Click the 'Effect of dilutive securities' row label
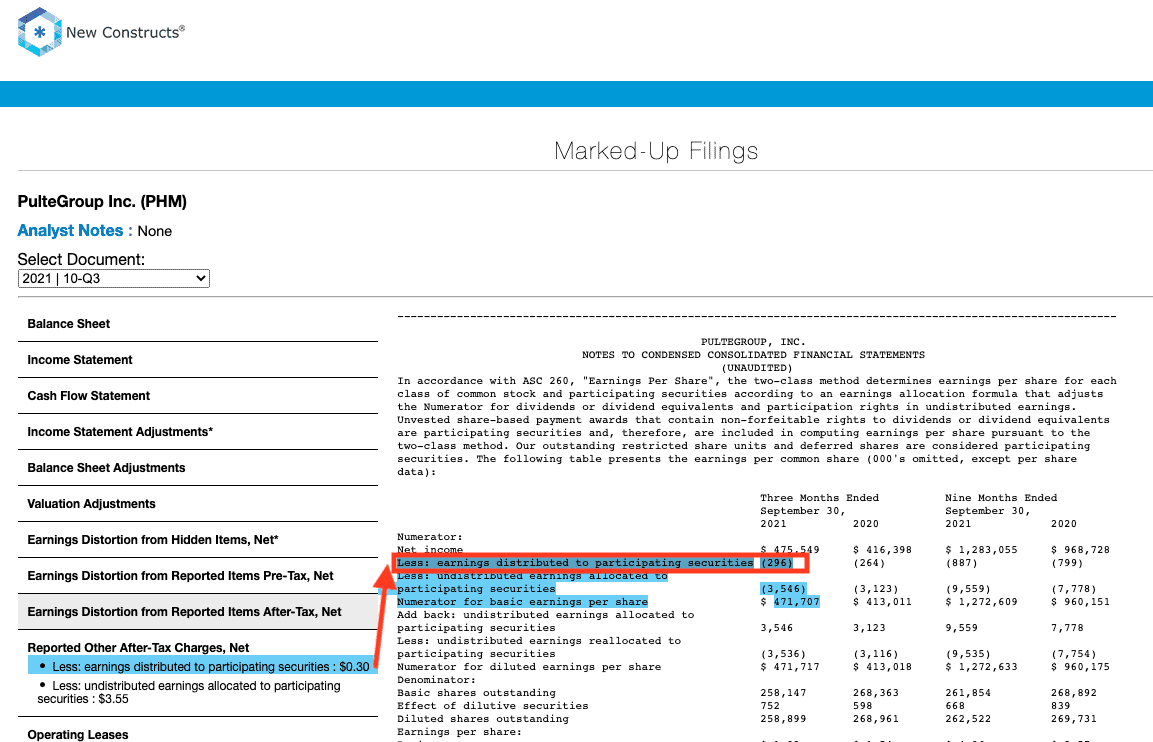 point(493,706)
